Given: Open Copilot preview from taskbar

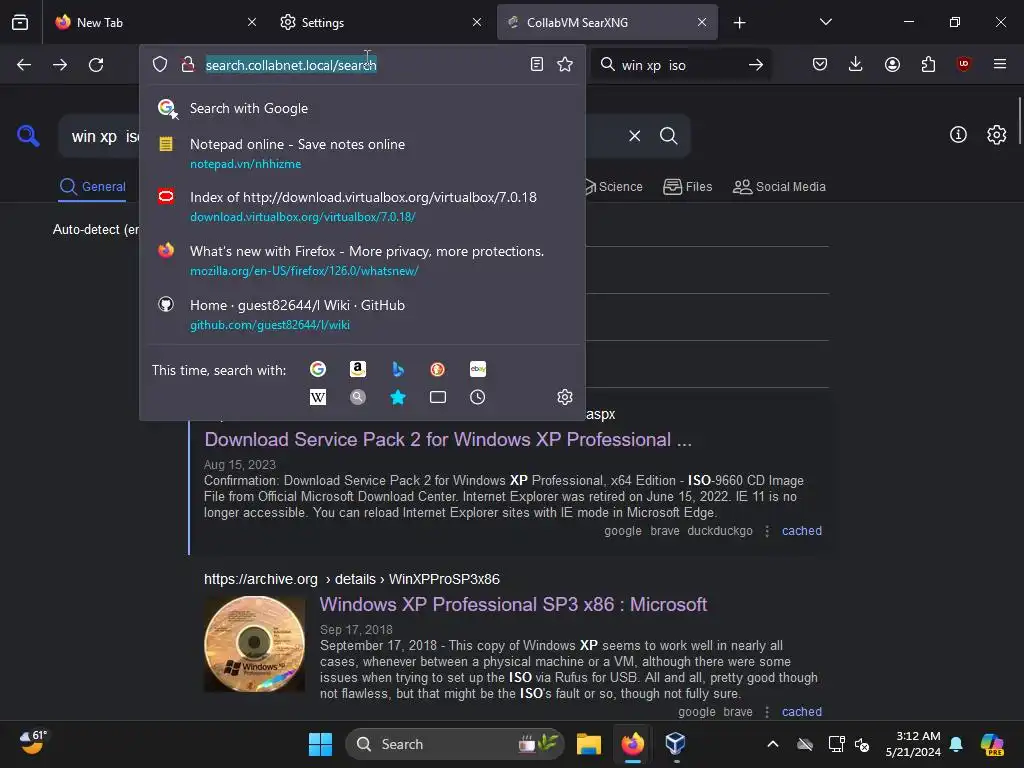Looking at the screenshot, I should [x=992, y=744].
